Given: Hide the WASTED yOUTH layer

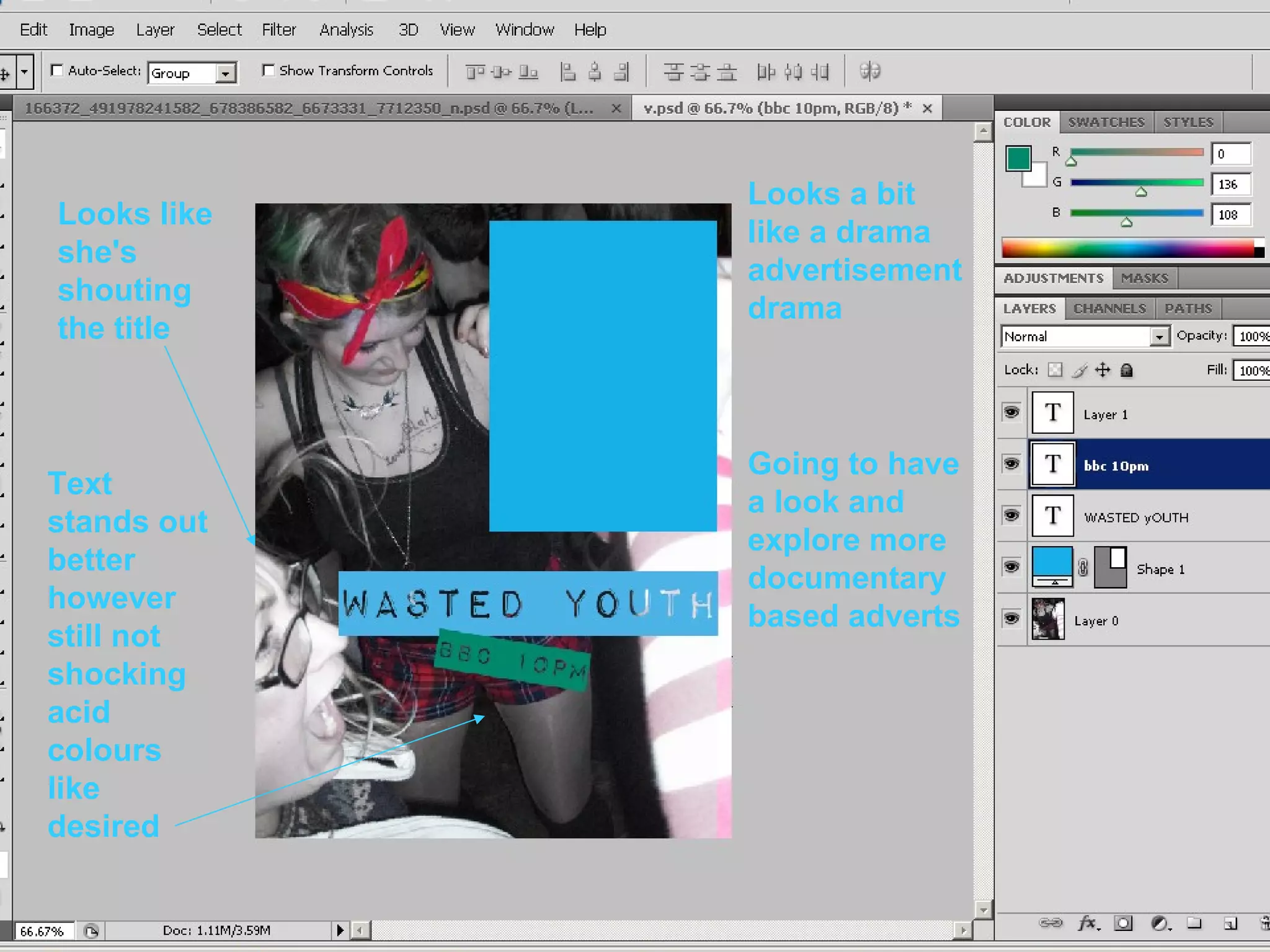Looking at the screenshot, I should tap(1011, 516).
